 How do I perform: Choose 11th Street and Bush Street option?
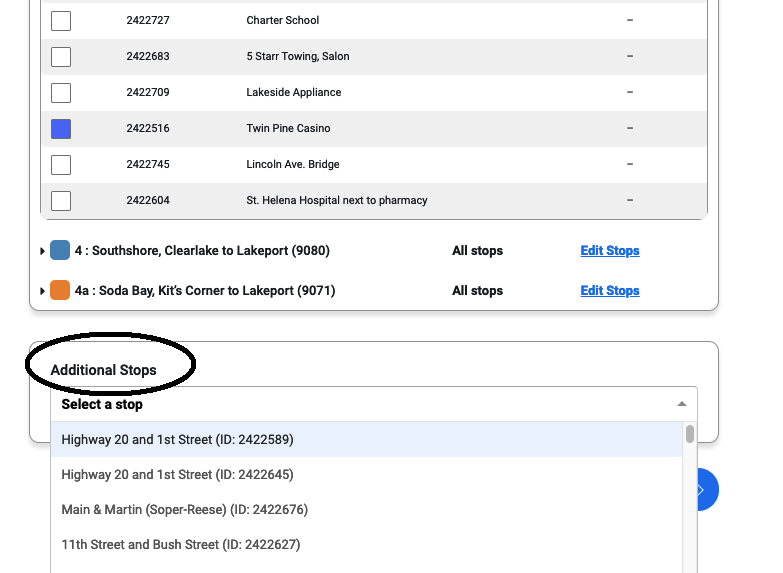point(367,545)
